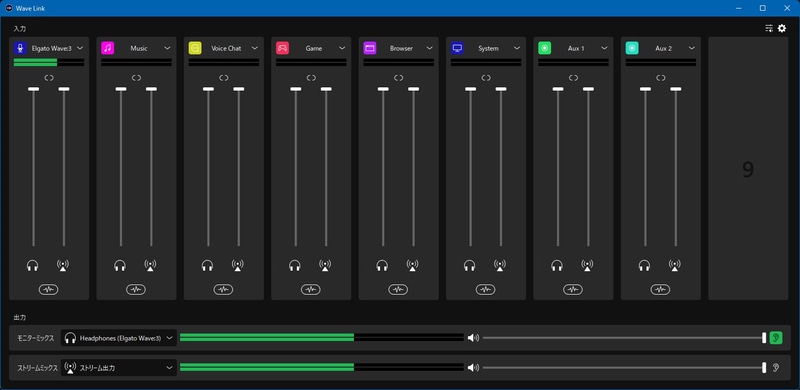Expand the Voice Chat channel dropdown arrow
Image resolution: width=800 pixels, height=390 pixels.
(x=255, y=48)
